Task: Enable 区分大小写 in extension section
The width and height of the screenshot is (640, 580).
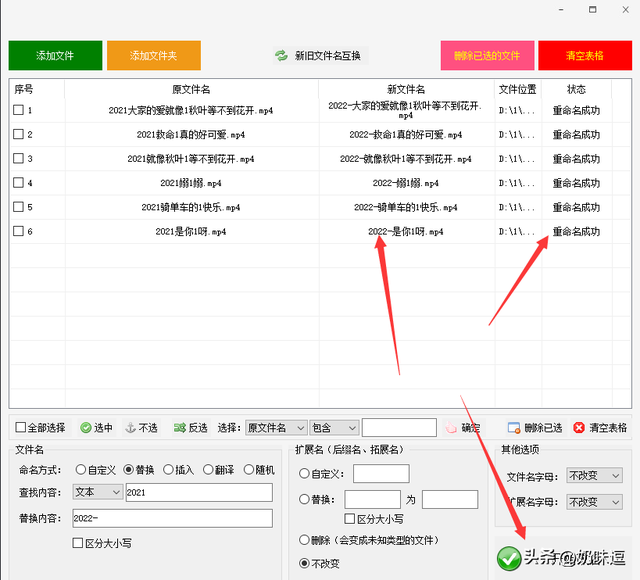Action: (x=349, y=519)
